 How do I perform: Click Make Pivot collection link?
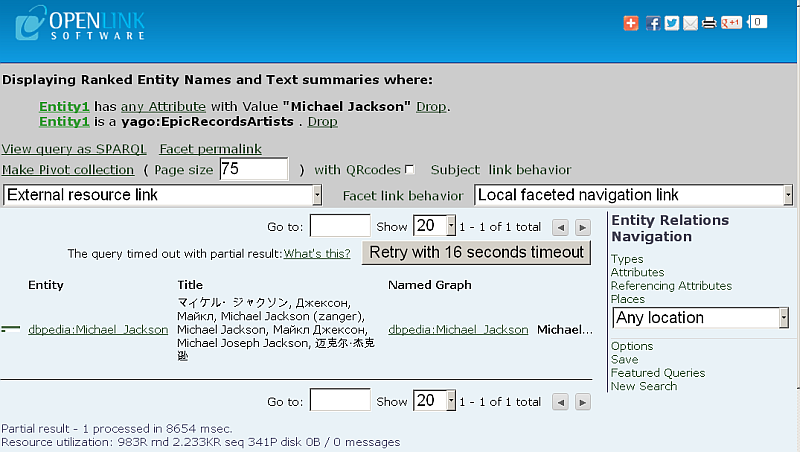(x=68, y=170)
